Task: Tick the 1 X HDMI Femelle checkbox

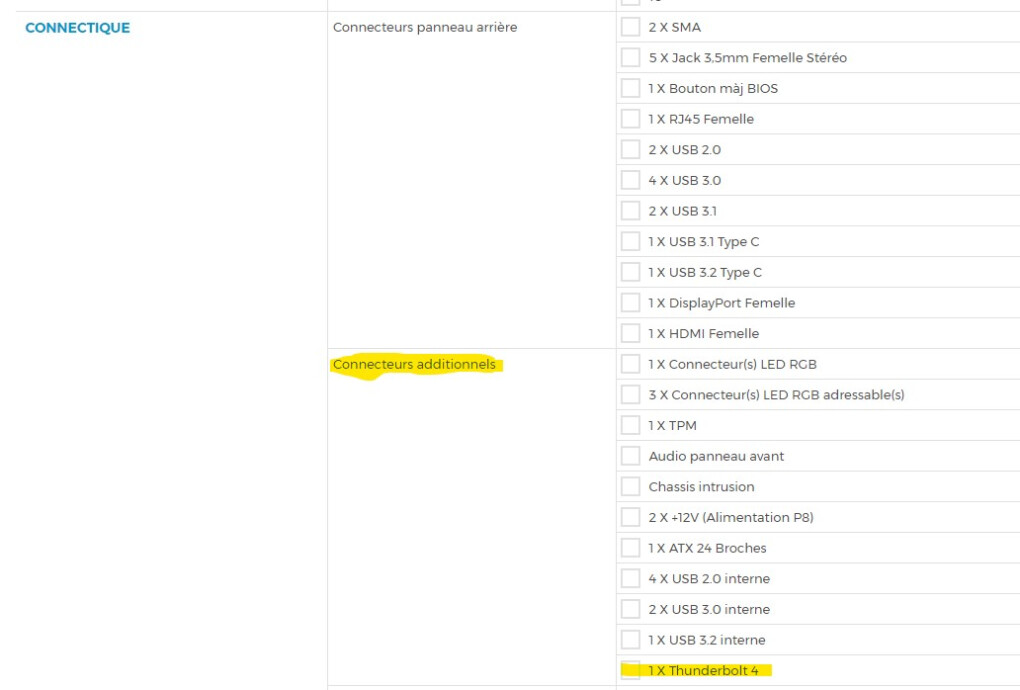Action: (x=630, y=333)
